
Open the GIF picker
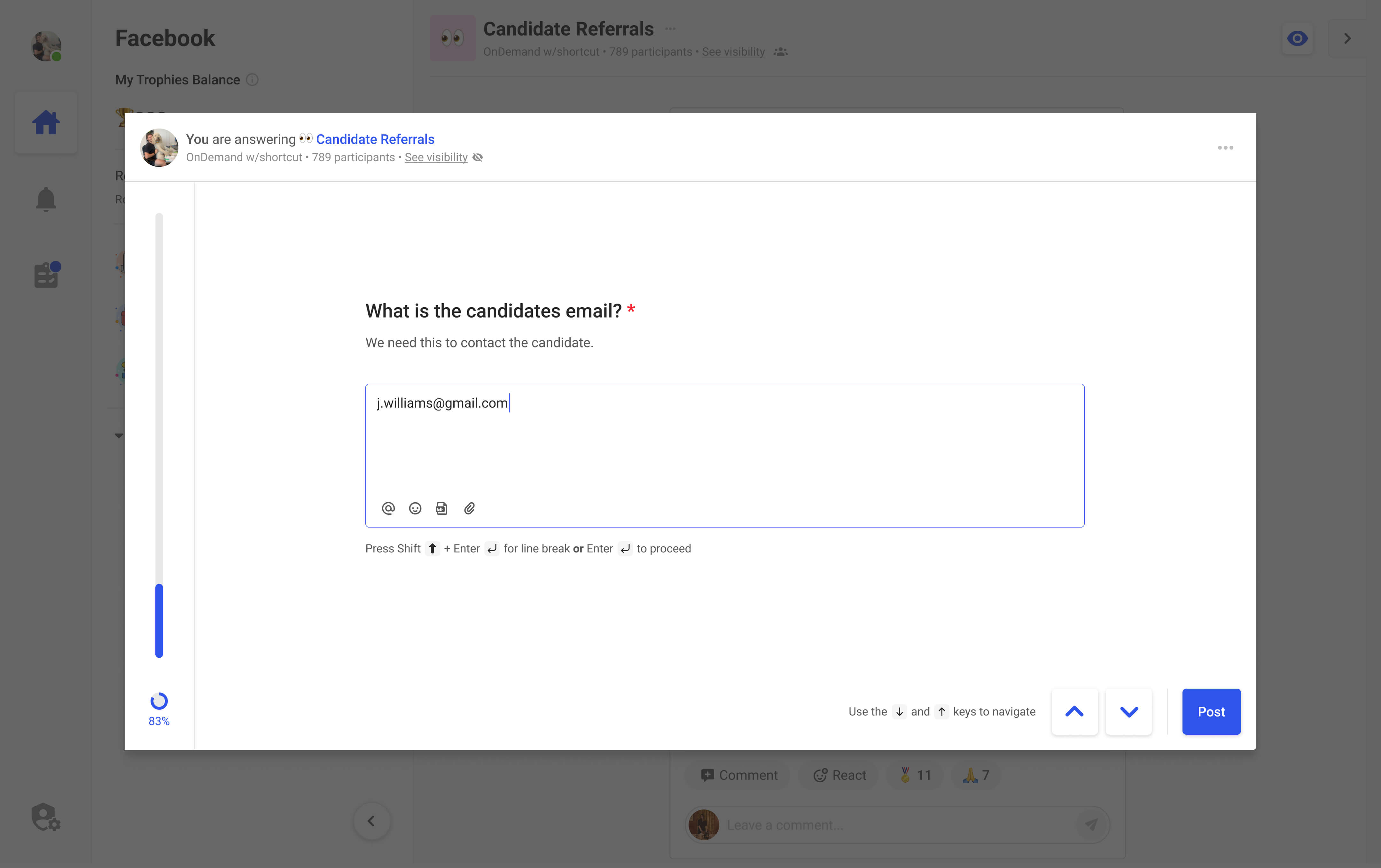[441, 508]
